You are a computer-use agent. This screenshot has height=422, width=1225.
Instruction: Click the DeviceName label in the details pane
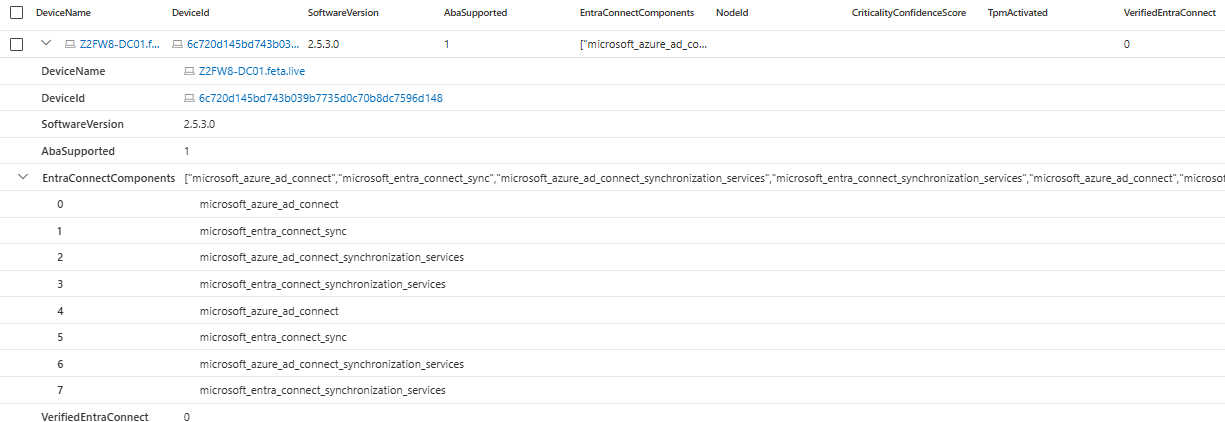tap(73, 72)
